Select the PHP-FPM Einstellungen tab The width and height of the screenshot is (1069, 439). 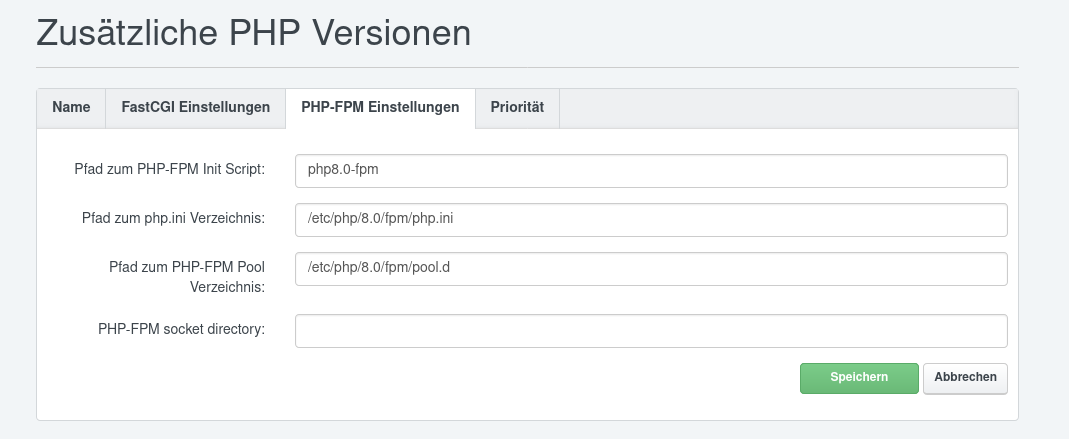(380, 108)
